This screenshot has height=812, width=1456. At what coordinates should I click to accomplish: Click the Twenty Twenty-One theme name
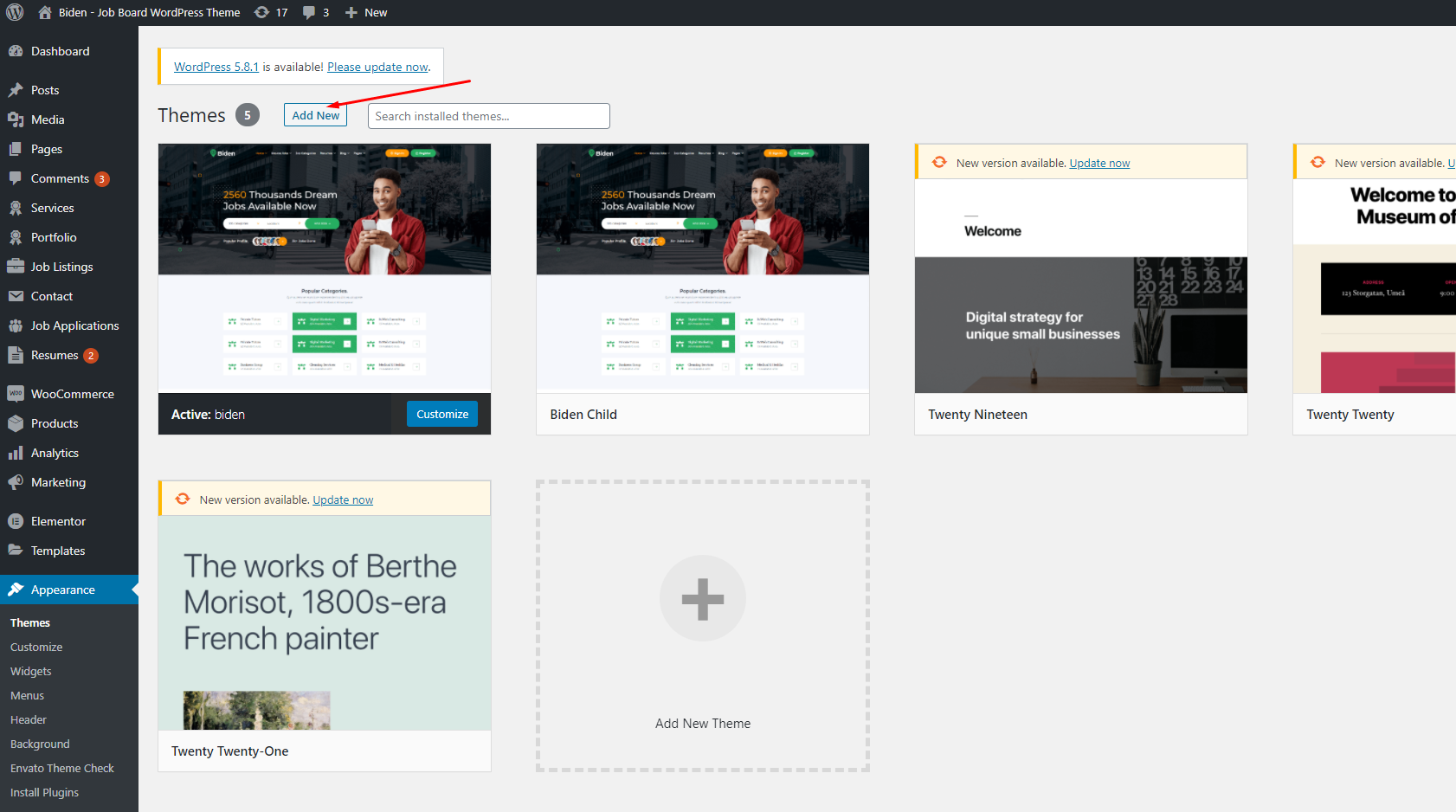[230, 751]
